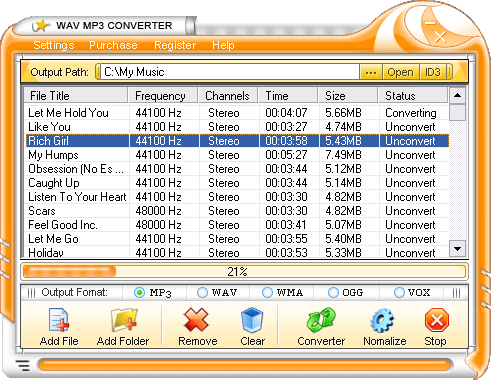The image size is (491, 380).
Task: Select the highlighted 'Rich Girl' row
Action: click(237, 141)
